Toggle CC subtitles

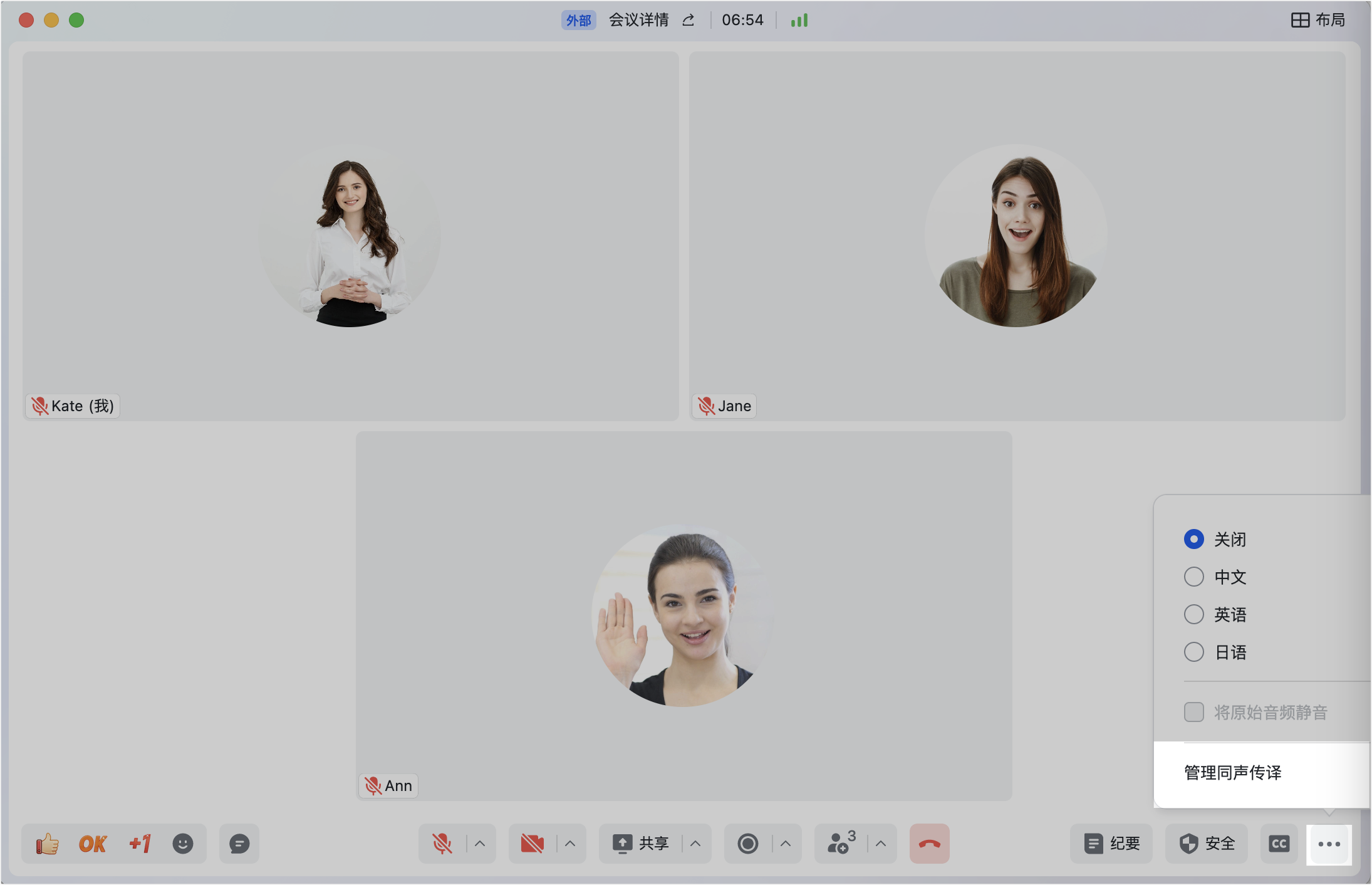pos(1279,844)
